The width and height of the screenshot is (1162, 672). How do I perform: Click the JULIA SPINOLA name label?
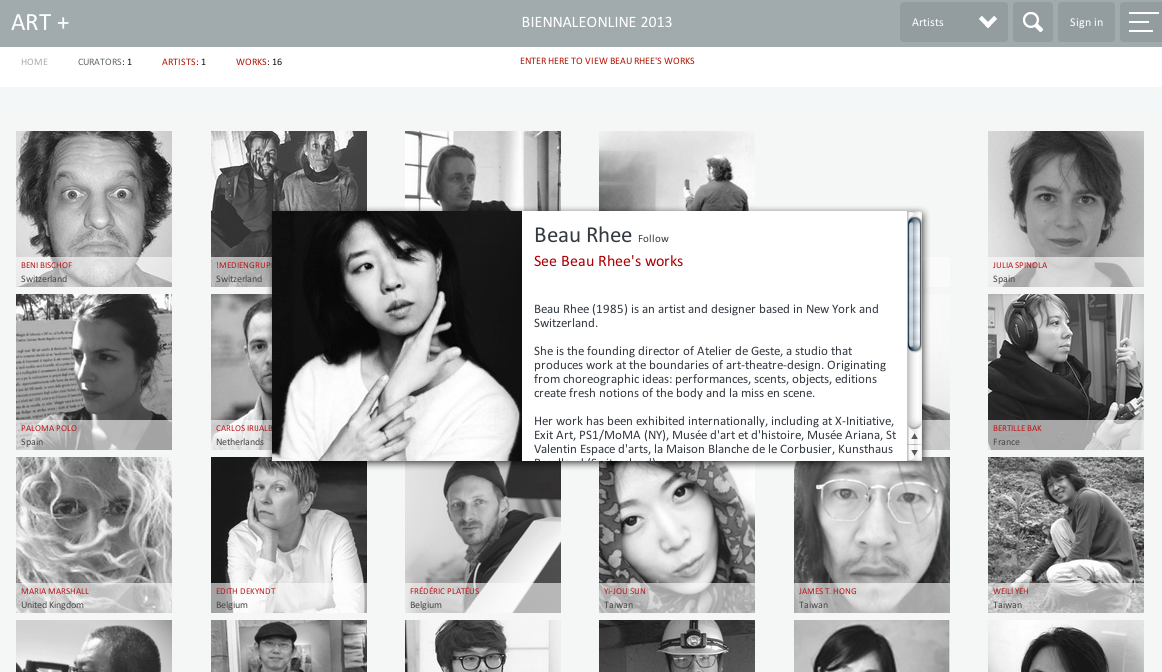1020,265
